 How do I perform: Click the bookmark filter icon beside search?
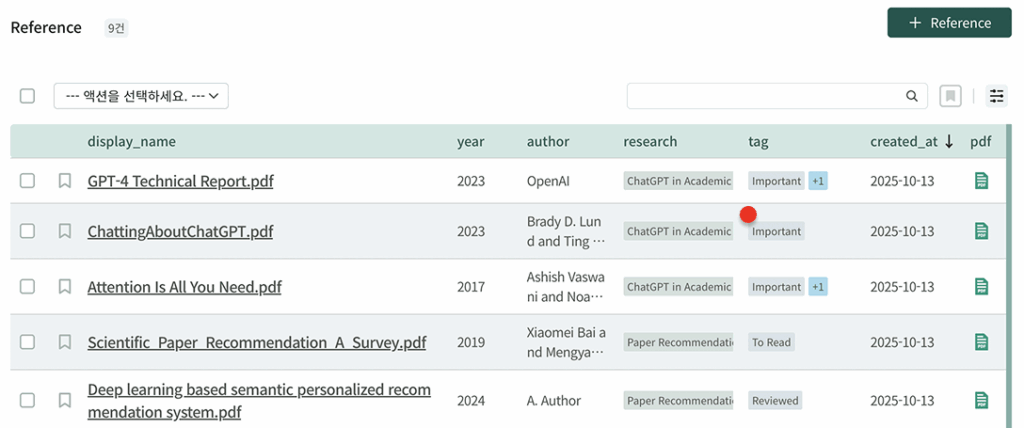[950, 96]
